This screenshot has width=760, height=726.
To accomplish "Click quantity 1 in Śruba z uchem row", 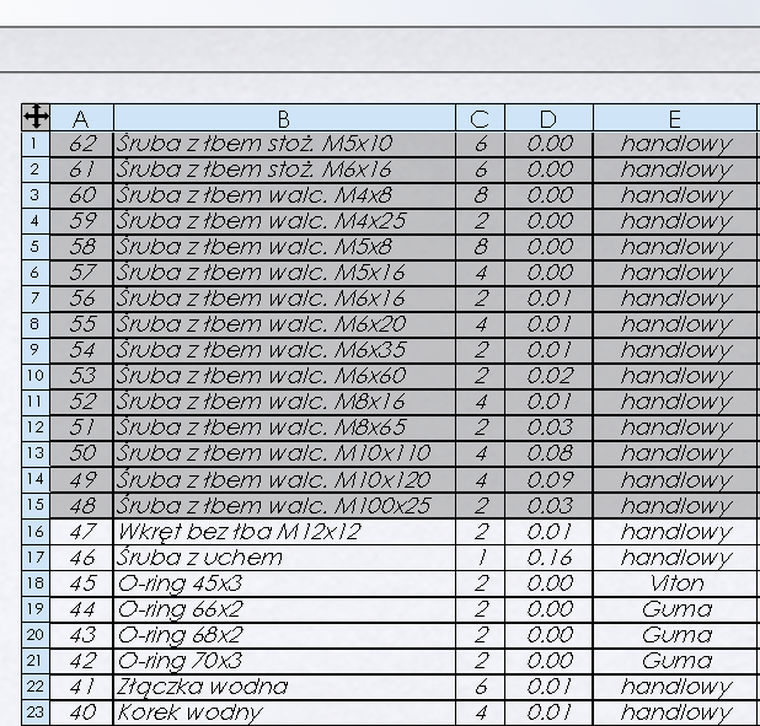I will pos(480,557).
